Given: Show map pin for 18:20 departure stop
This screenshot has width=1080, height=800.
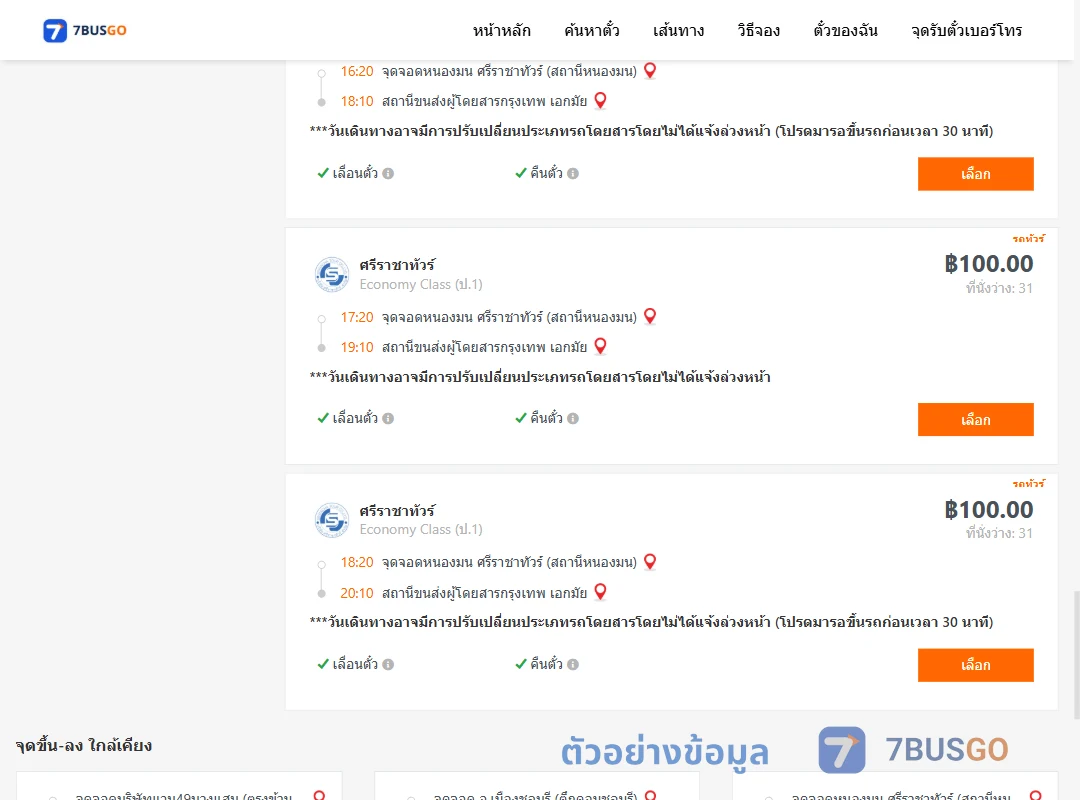Looking at the screenshot, I should pyautogui.click(x=650, y=562).
